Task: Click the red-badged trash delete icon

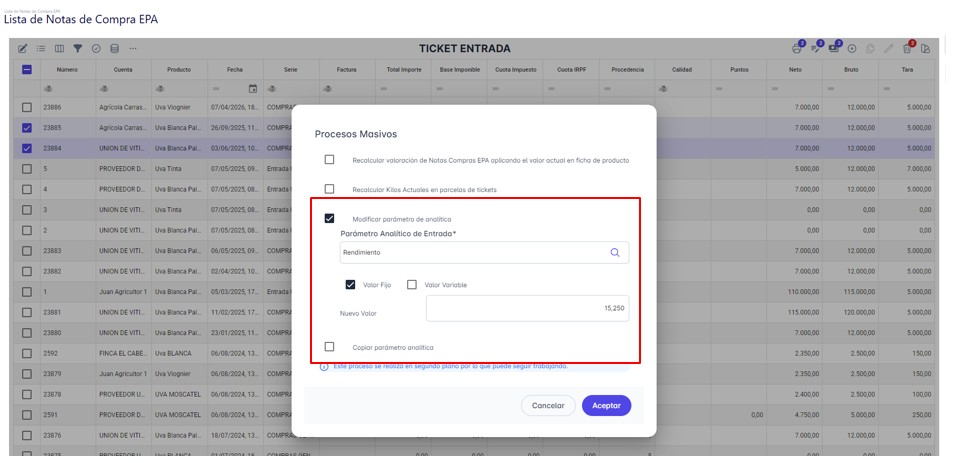Action: pyautogui.click(x=907, y=48)
